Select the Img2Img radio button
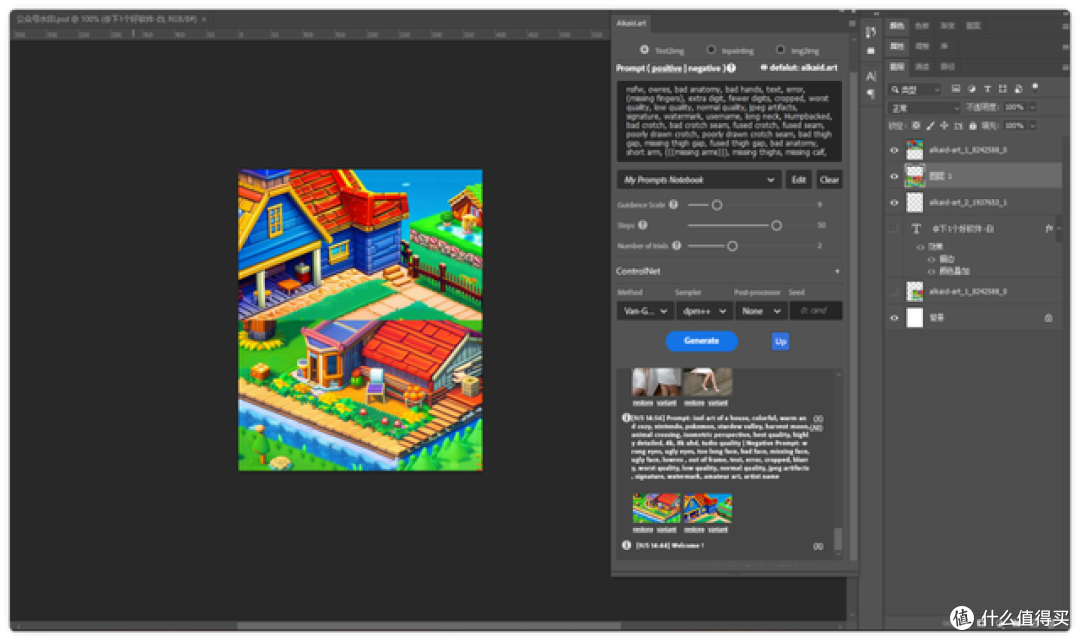The height and width of the screenshot is (641, 1080). tap(780, 50)
